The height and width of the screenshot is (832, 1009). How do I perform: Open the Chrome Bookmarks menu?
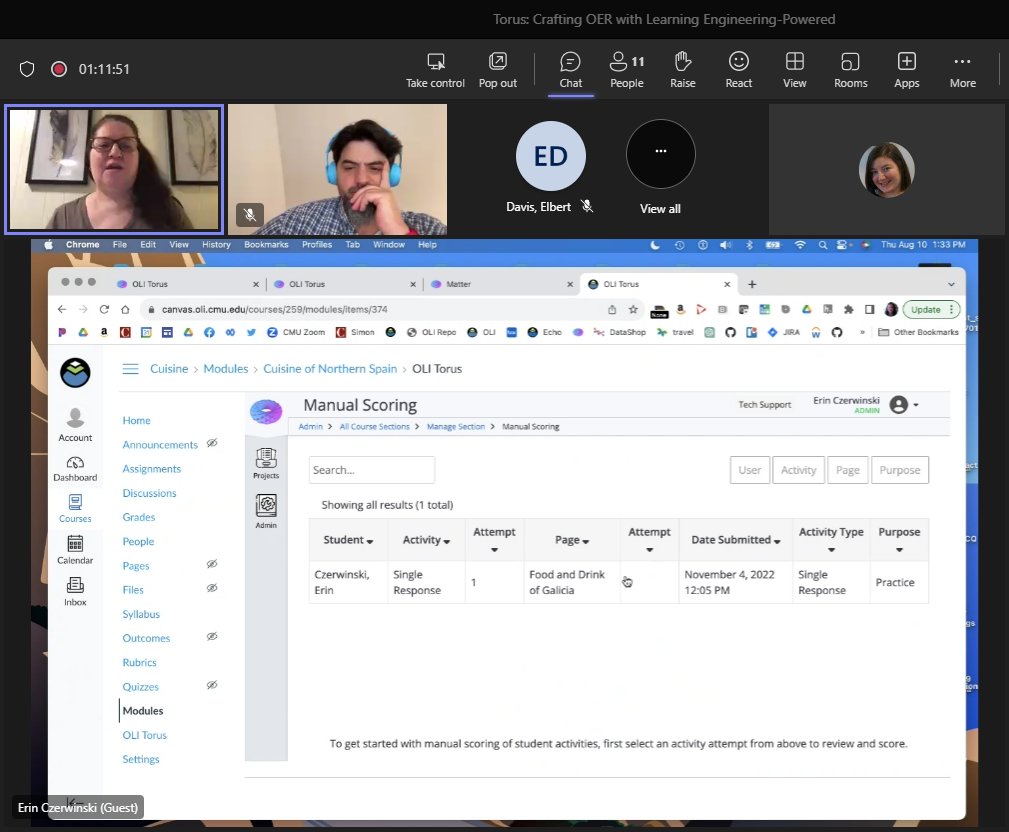pos(266,245)
